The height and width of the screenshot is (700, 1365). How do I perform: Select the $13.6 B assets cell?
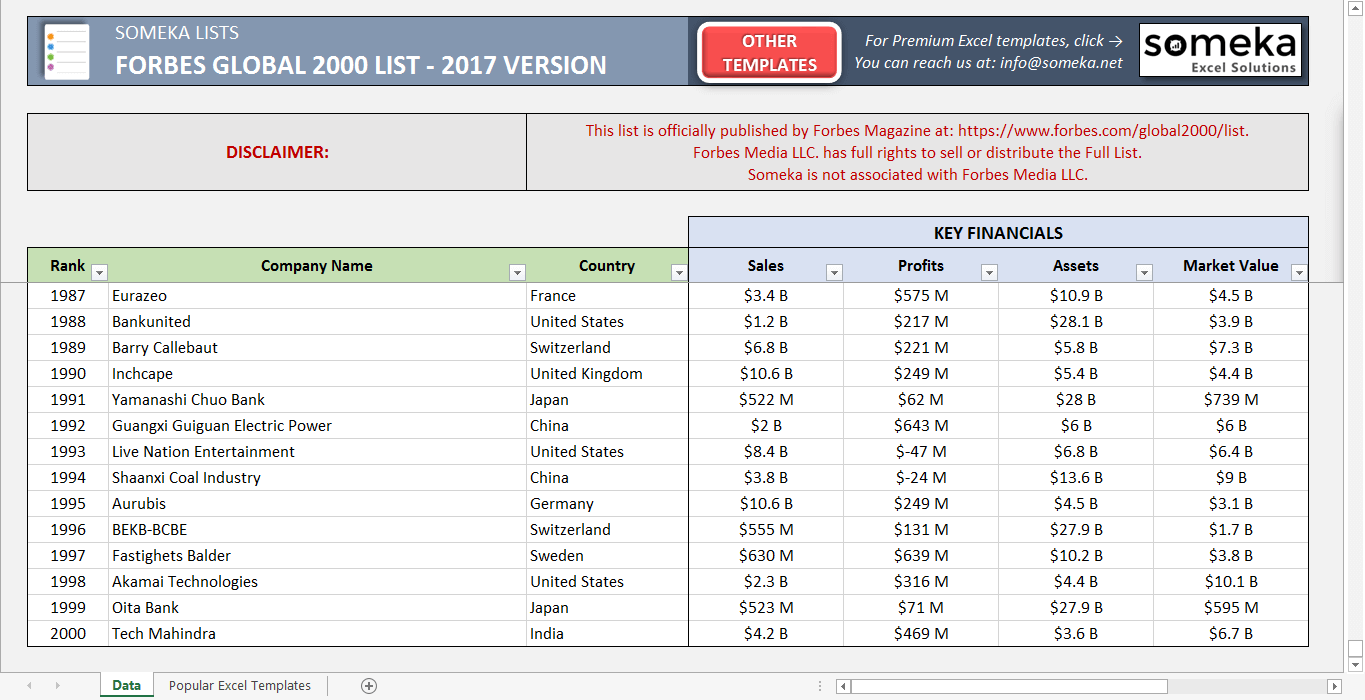(1076, 478)
